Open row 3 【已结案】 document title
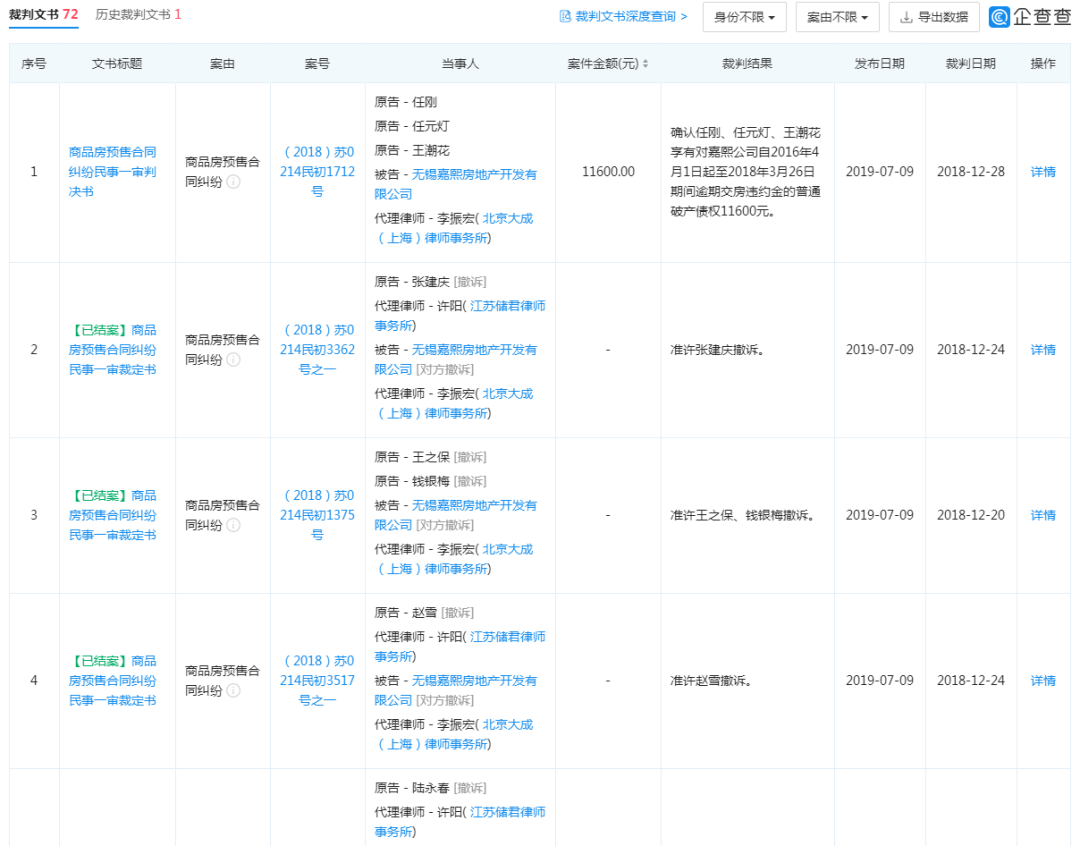The width and height of the screenshot is (1080, 846). (112, 515)
